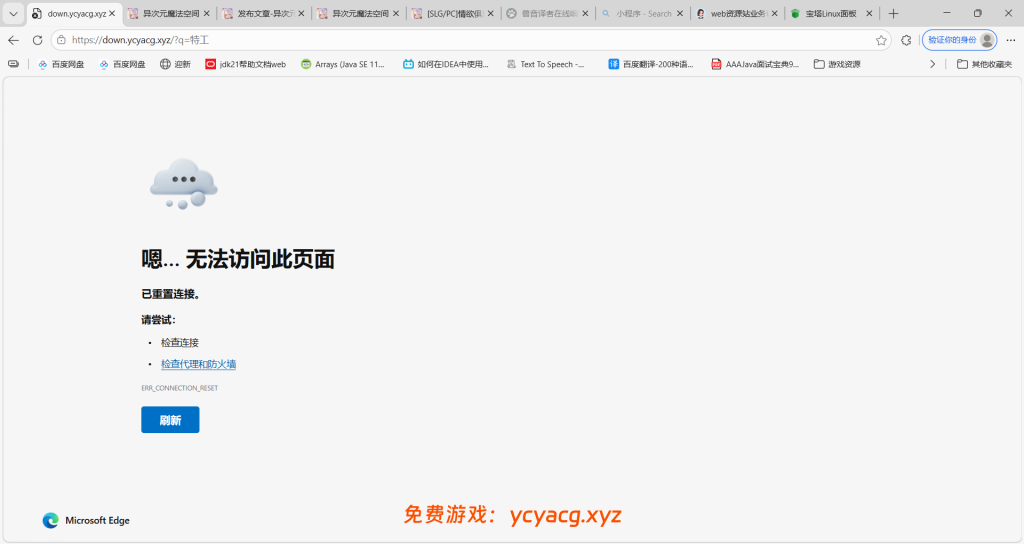Expand the 游戏资源 bookmarks folder
The image size is (1024, 544).
837,64
